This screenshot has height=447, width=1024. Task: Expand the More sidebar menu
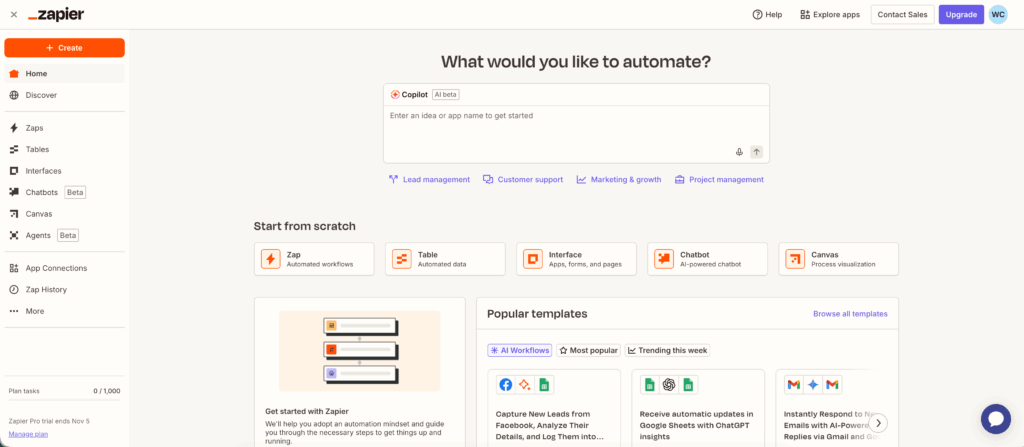click(35, 311)
